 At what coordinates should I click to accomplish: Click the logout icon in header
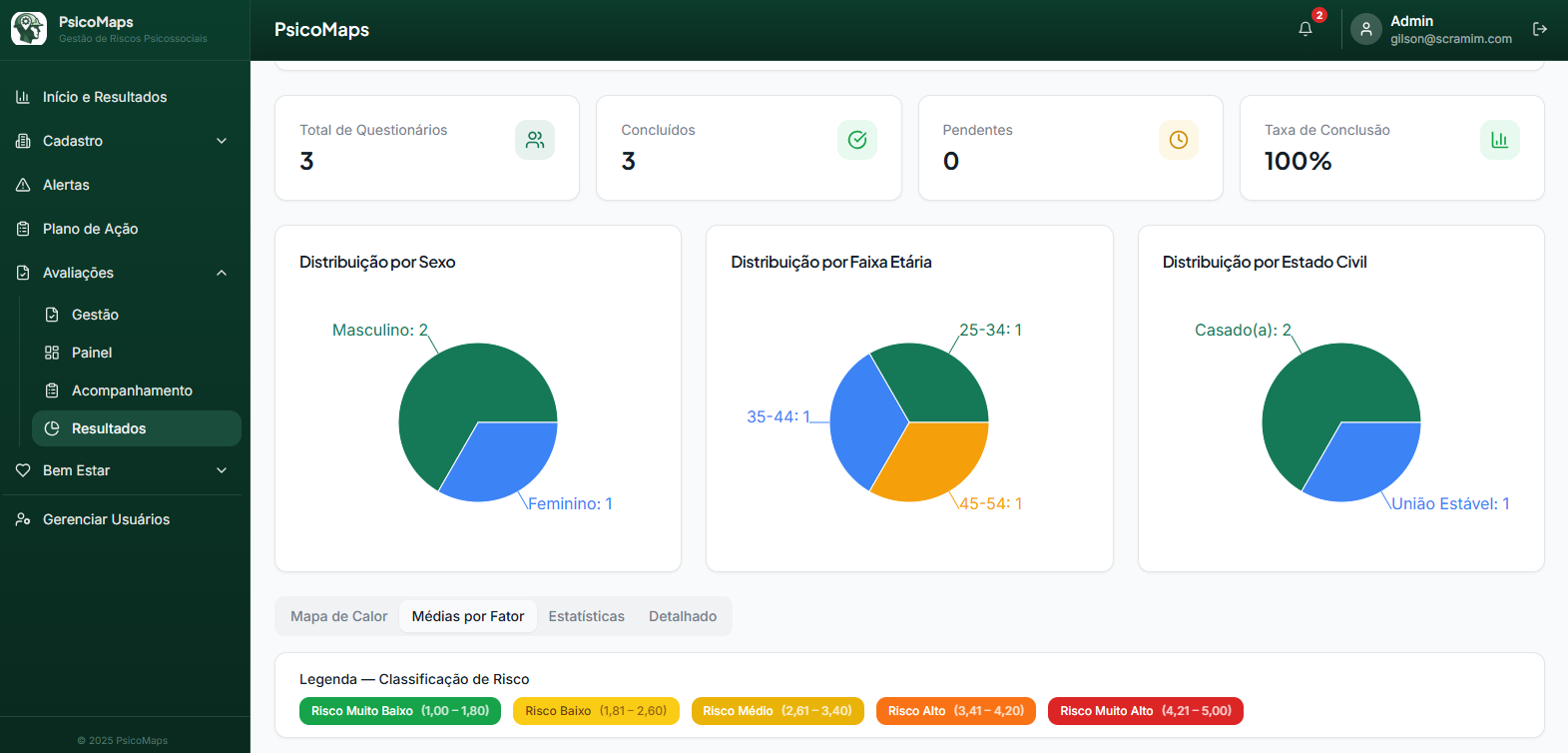click(1540, 29)
